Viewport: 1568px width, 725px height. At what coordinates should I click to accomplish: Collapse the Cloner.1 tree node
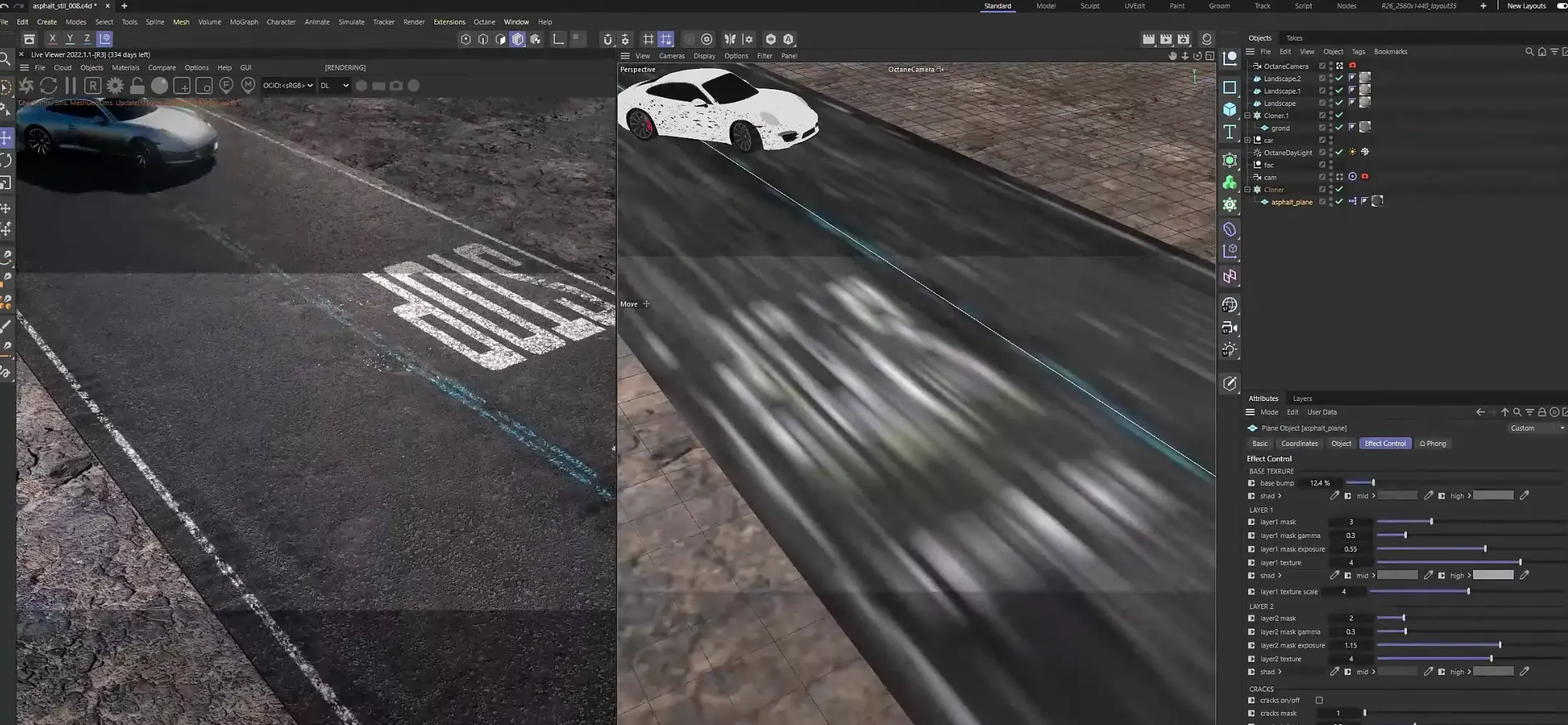point(1247,115)
